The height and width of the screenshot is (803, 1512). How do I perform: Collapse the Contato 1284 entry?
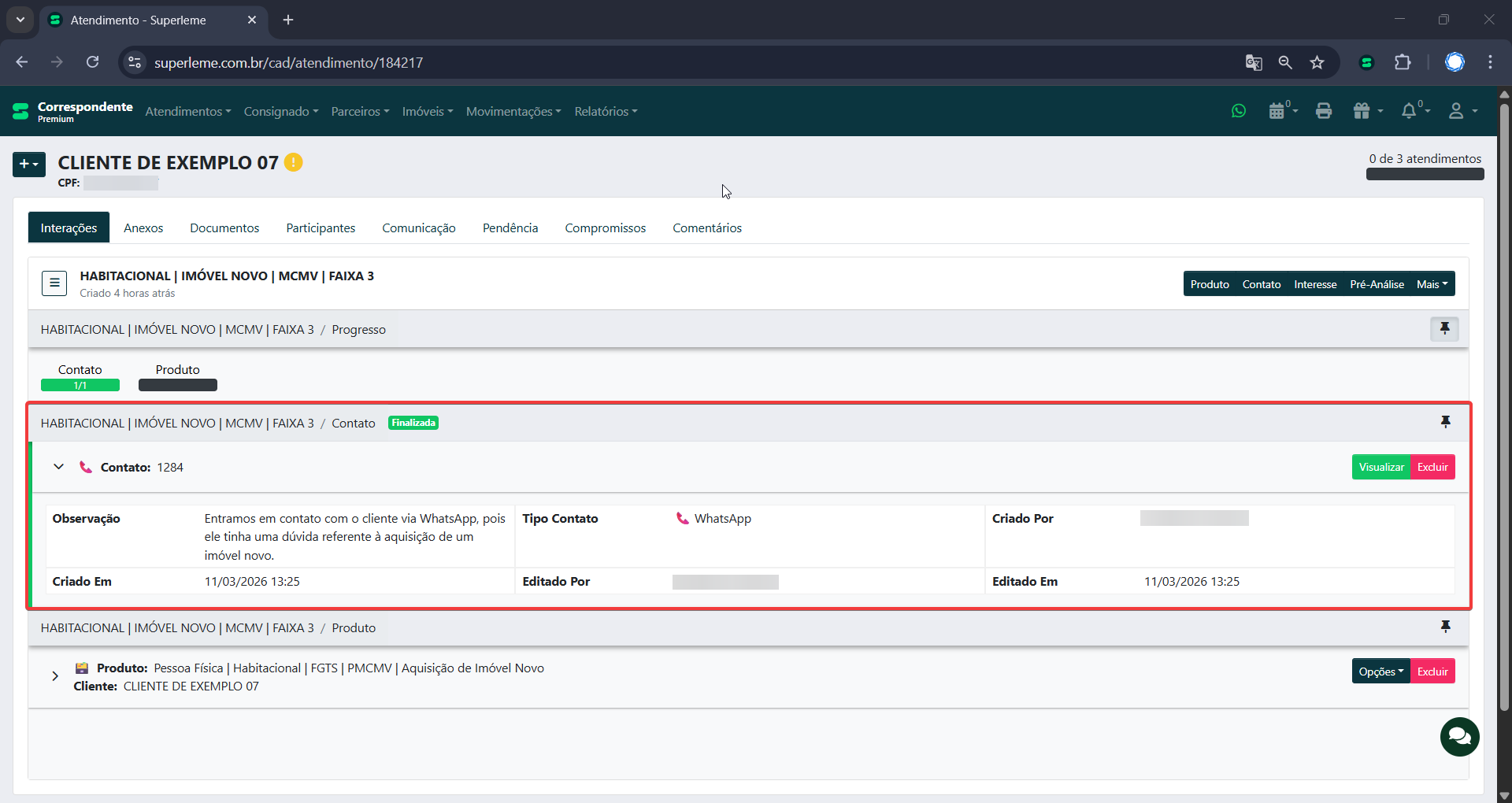(x=58, y=467)
